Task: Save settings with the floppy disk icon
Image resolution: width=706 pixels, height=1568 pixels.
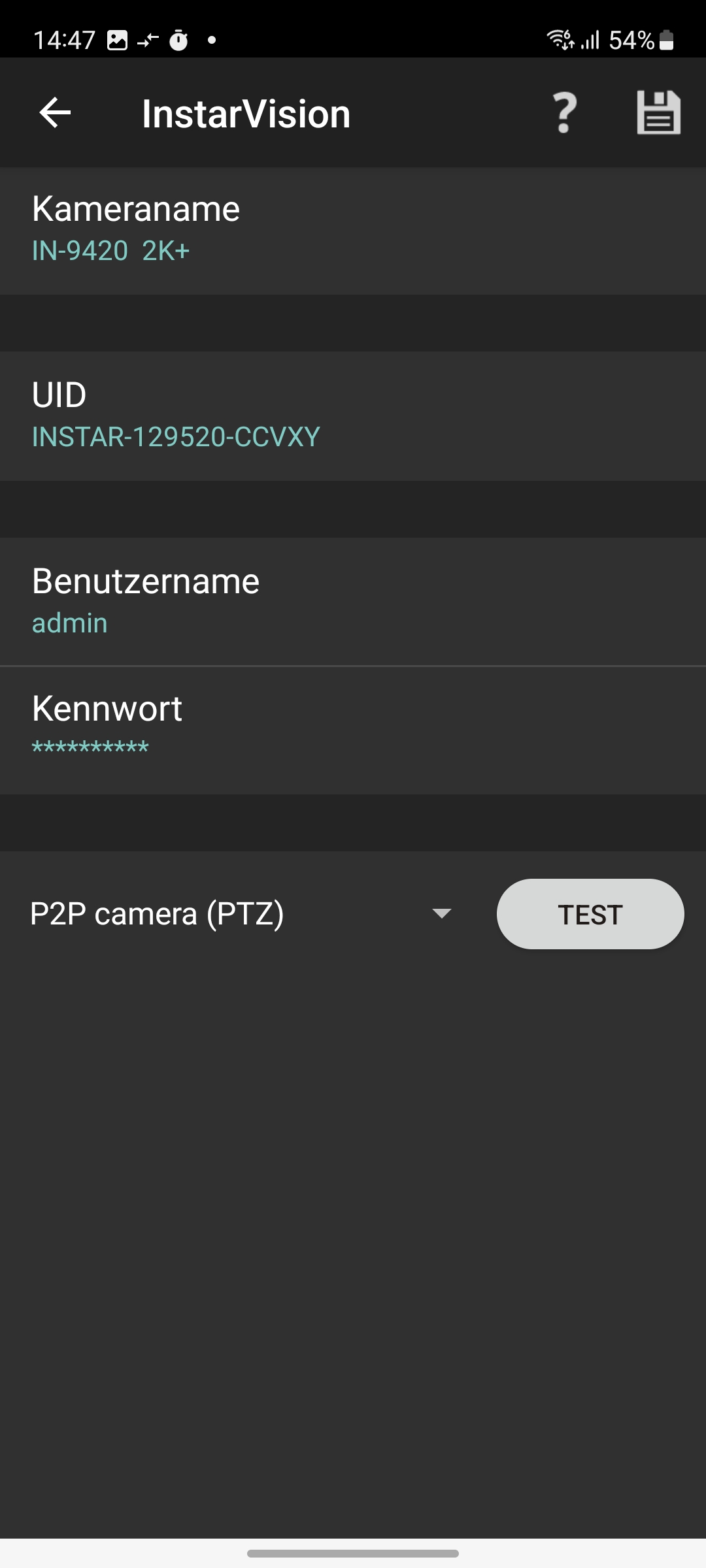Action: point(658,113)
